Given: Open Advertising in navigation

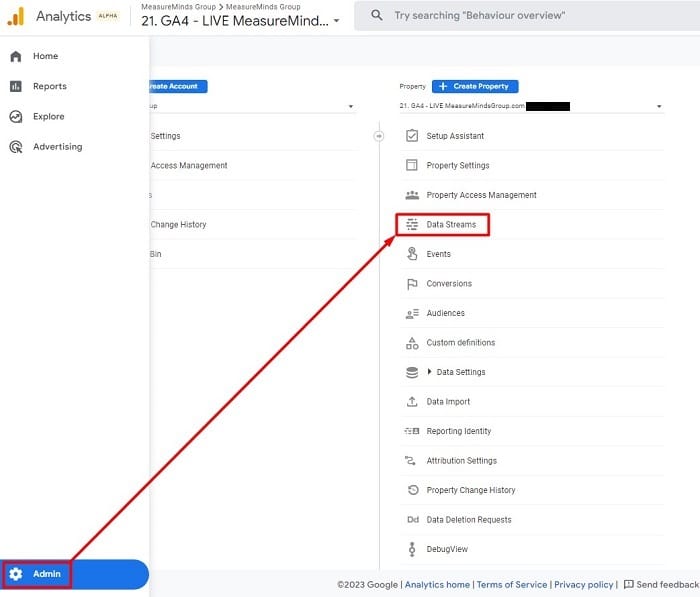Looking at the screenshot, I should tap(58, 147).
